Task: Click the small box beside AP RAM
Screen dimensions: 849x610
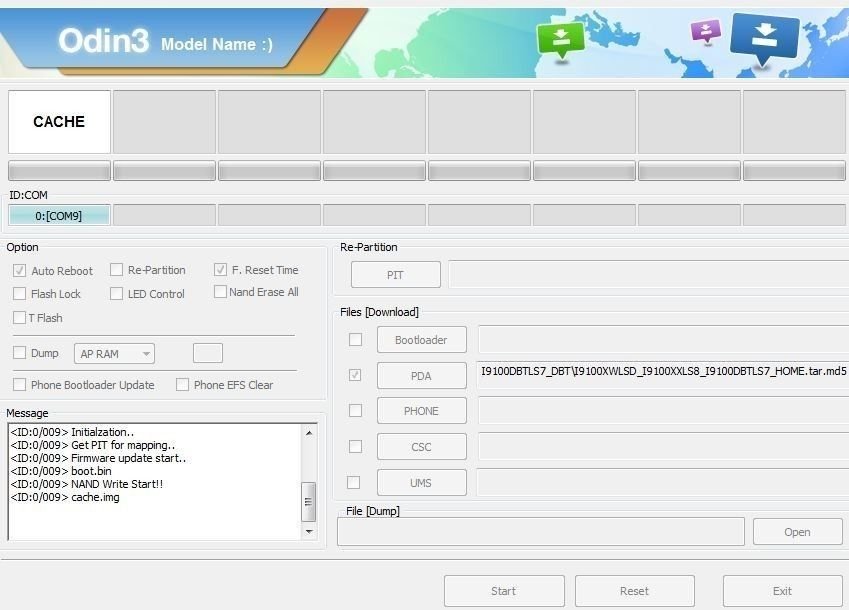Action: pos(208,353)
